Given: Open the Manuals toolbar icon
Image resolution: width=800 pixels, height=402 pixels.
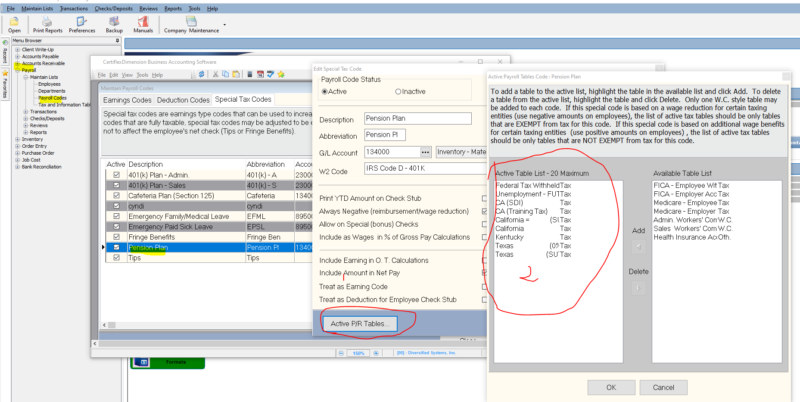Looking at the screenshot, I should click(x=142, y=25).
